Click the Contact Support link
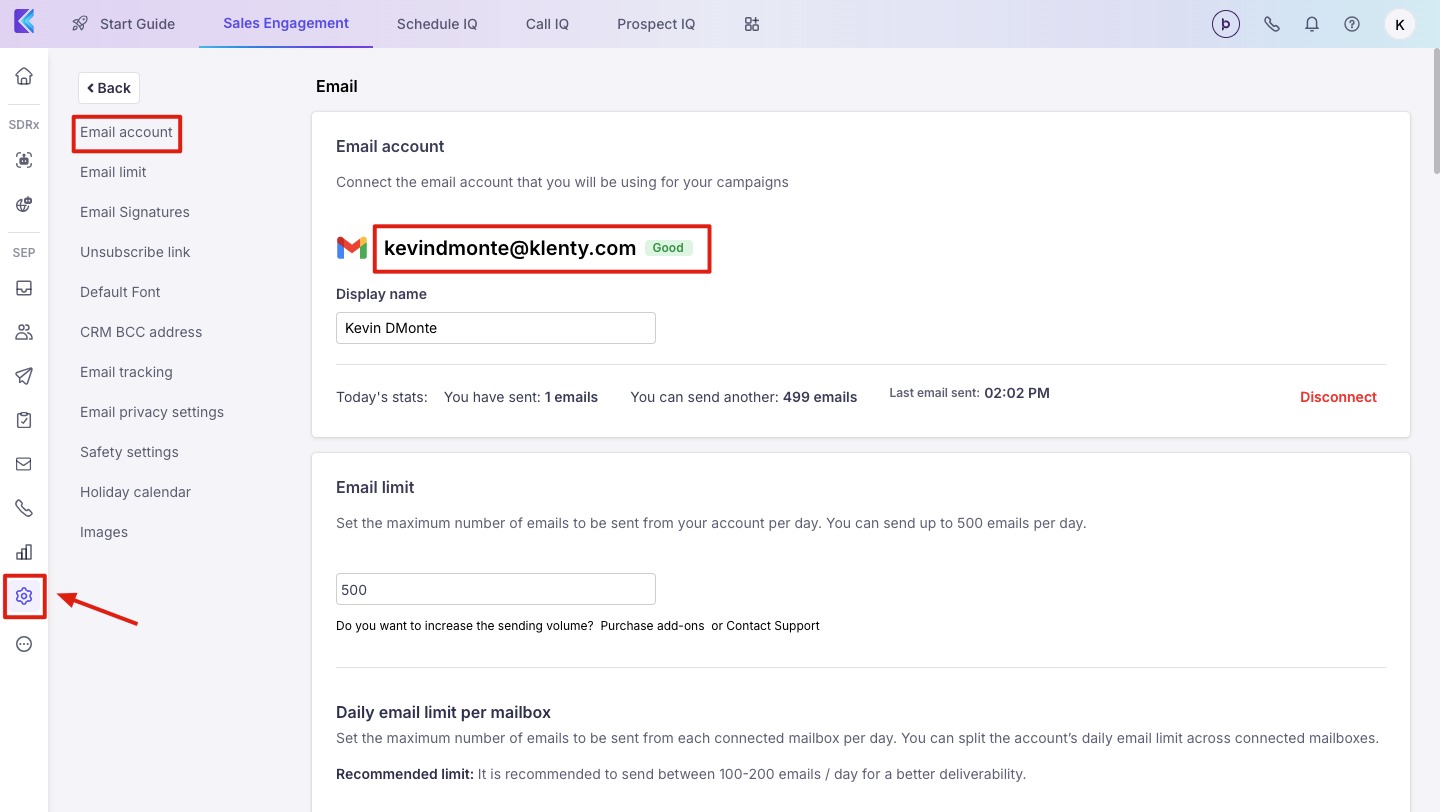Viewport: 1440px width, 812px height. pos(773,626)
